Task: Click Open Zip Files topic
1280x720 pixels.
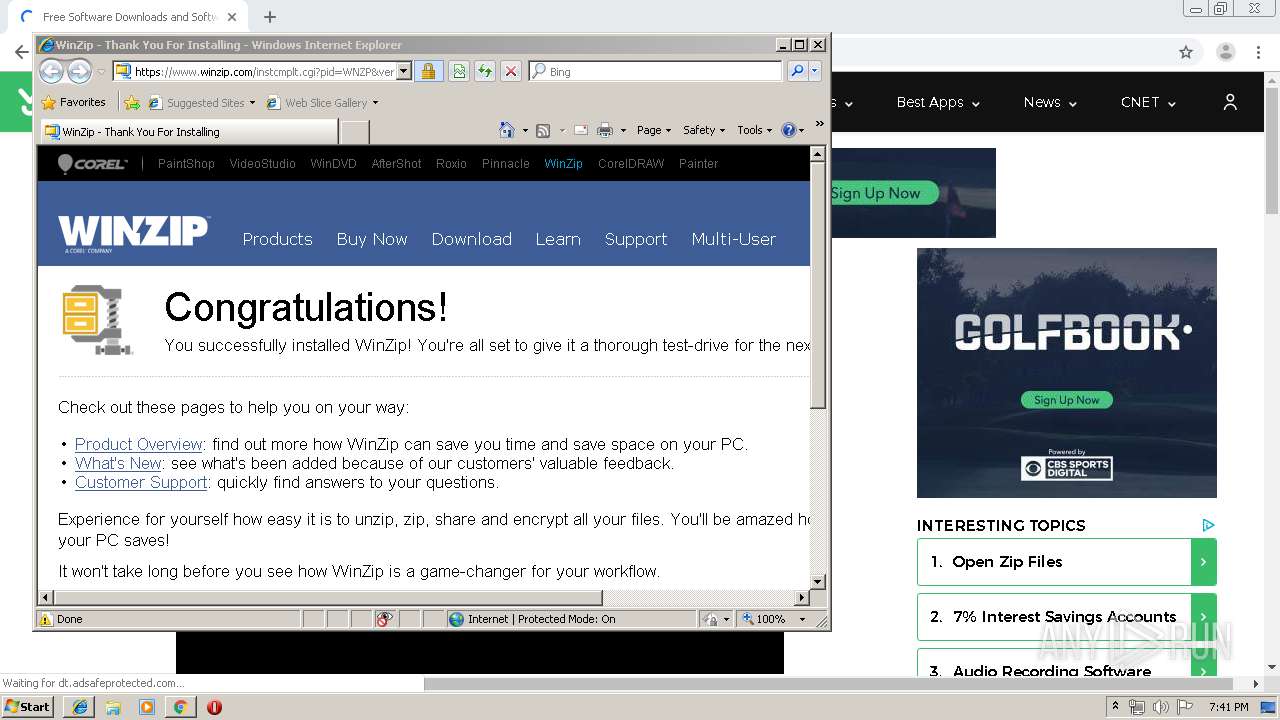Action: coord(1066,562)
